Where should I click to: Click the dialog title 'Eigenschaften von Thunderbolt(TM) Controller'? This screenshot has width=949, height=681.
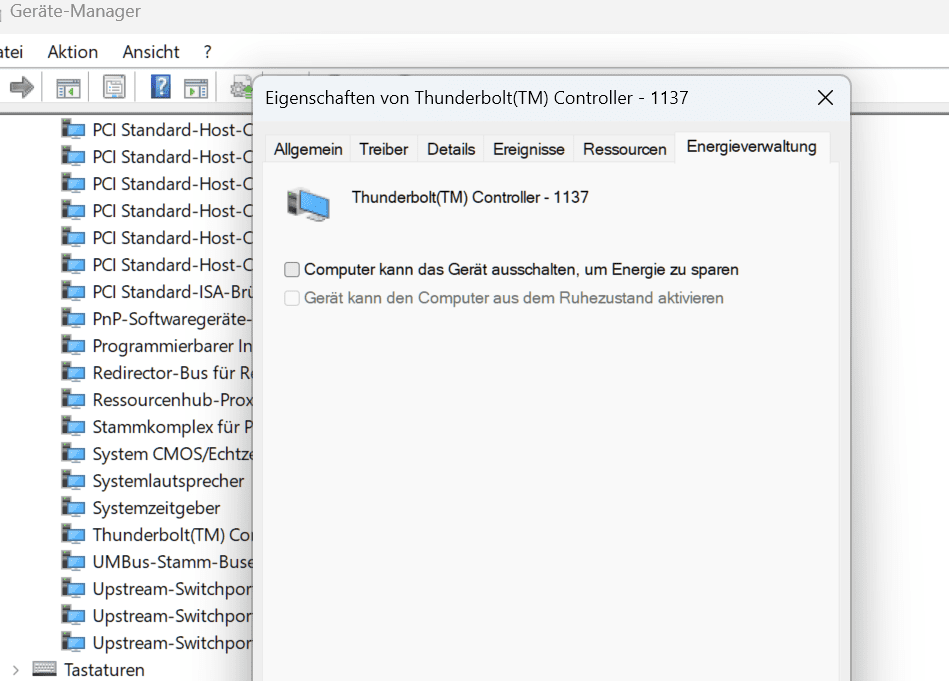(x=477, y=98)
